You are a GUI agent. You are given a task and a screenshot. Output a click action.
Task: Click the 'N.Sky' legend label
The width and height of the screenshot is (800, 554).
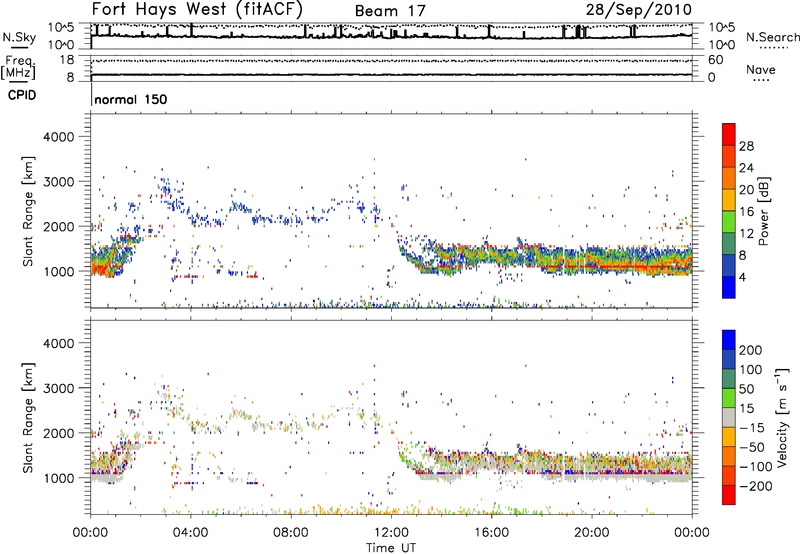pyautogui.click(x=19, y=37)
